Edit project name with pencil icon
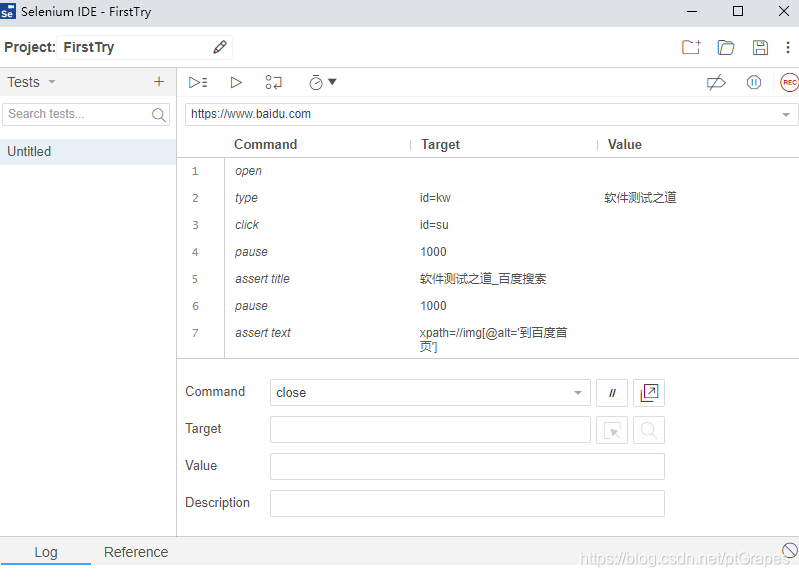The image size is (799, 577). click(x=220, y=47)
